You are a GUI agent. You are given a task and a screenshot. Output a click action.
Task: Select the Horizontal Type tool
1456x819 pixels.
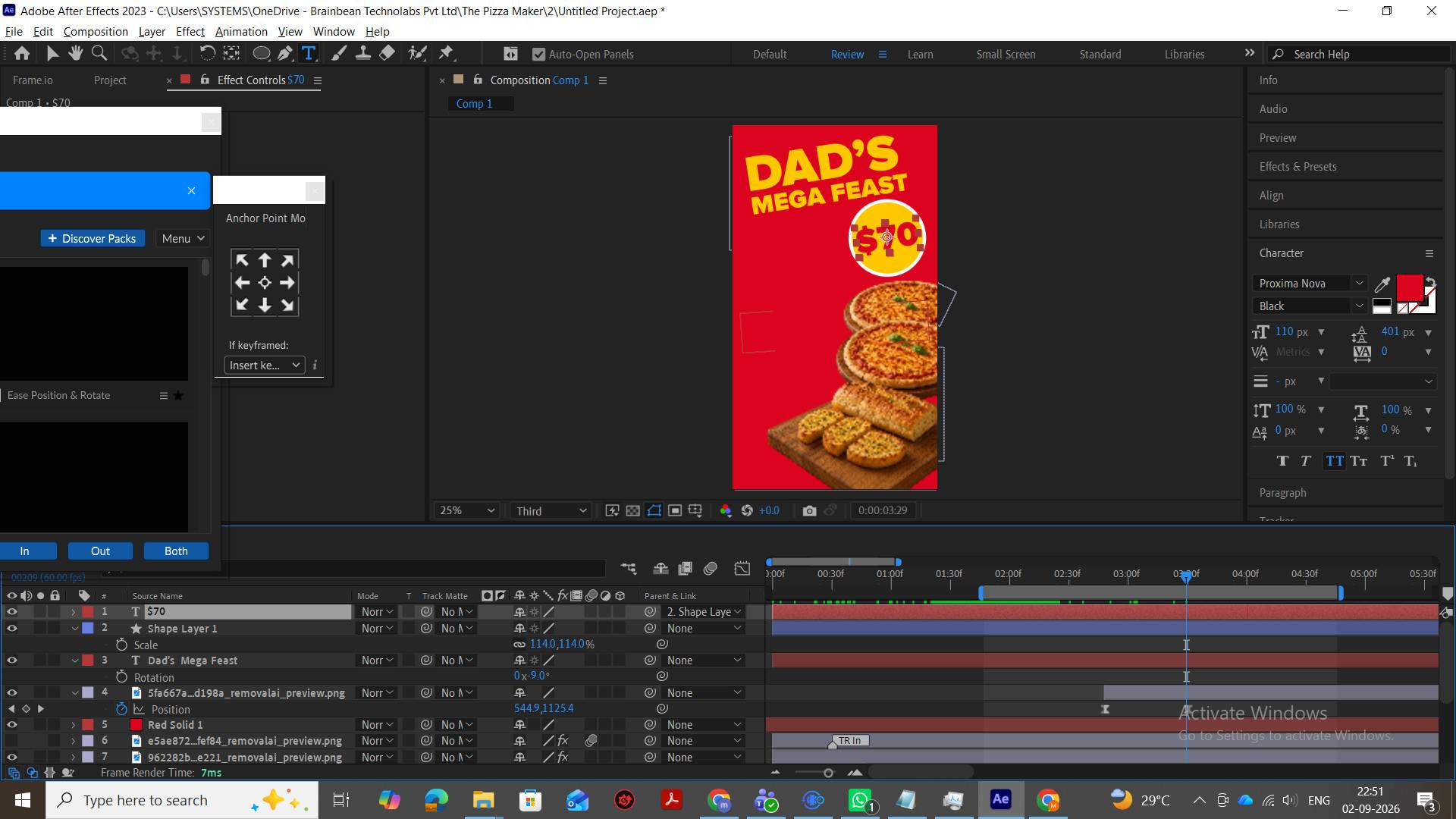point(309,54)
